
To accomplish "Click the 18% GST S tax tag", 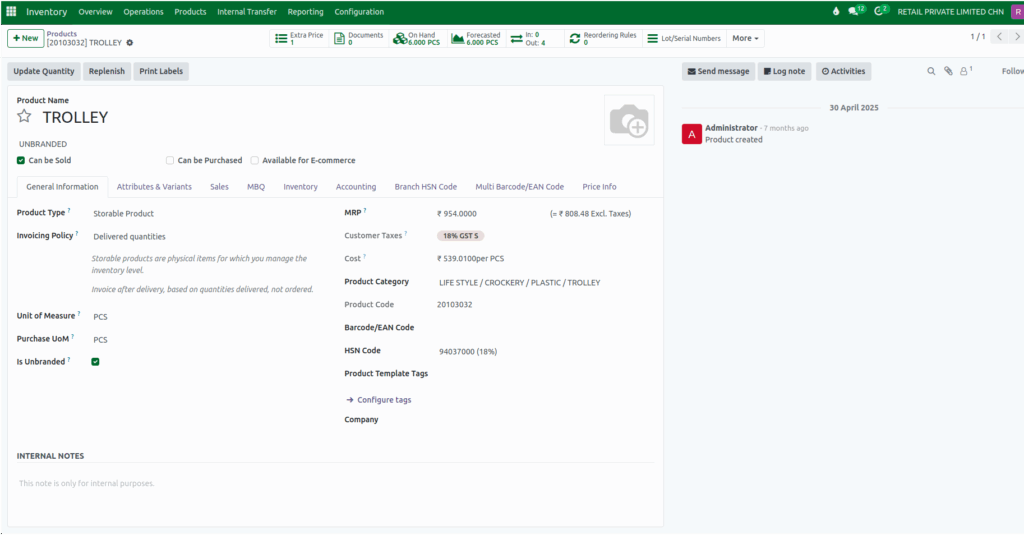I will 460,236.
